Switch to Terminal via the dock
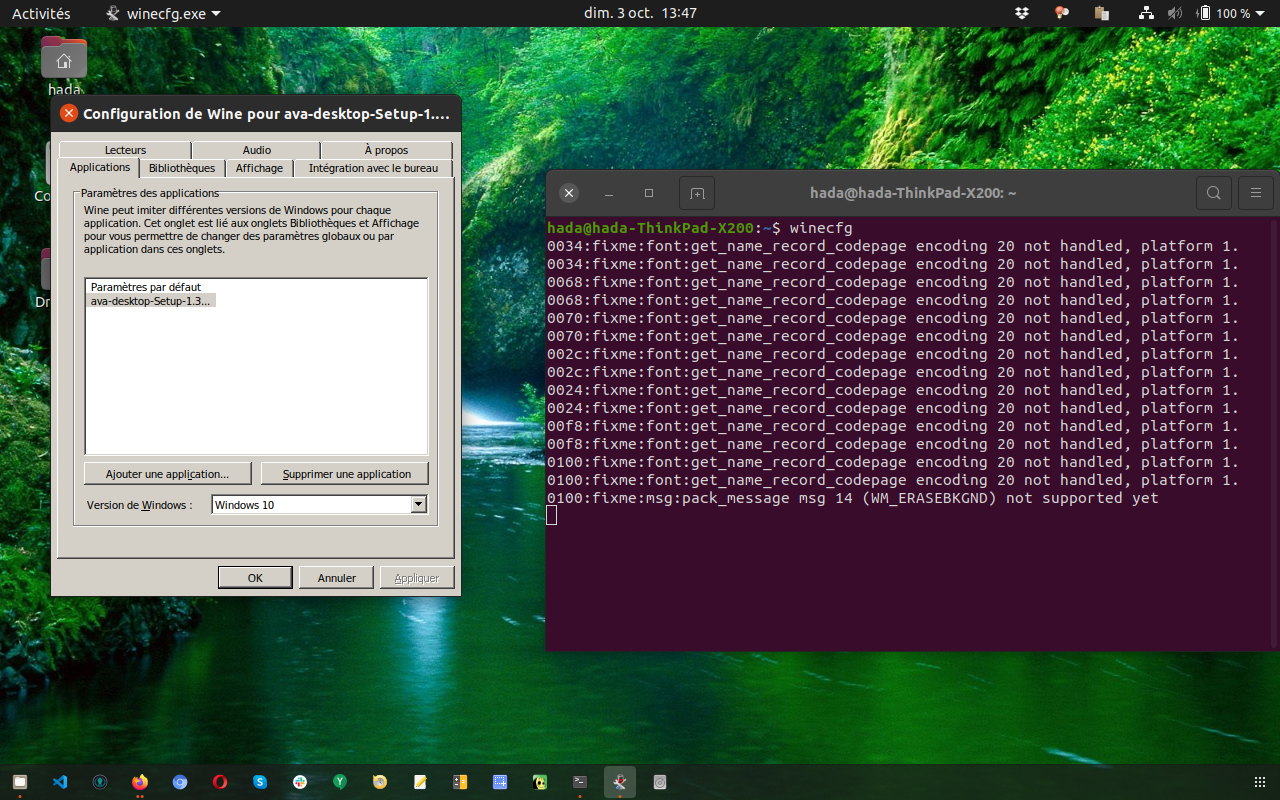The width and height of the screenshot is (1280, 800). [580, 782]
